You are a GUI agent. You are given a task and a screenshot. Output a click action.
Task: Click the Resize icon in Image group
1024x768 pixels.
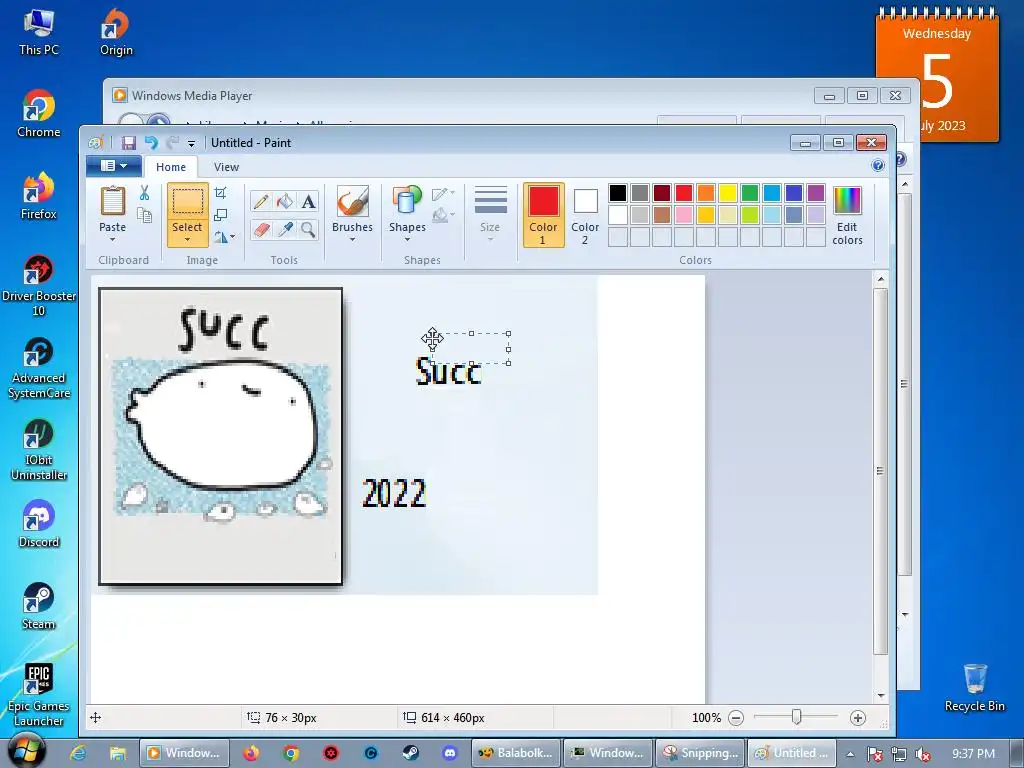click(x=221, y=214)
